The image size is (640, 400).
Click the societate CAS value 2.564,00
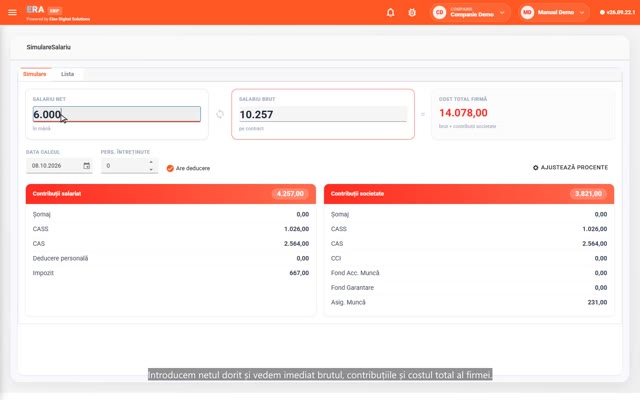(x=595, y=244)
